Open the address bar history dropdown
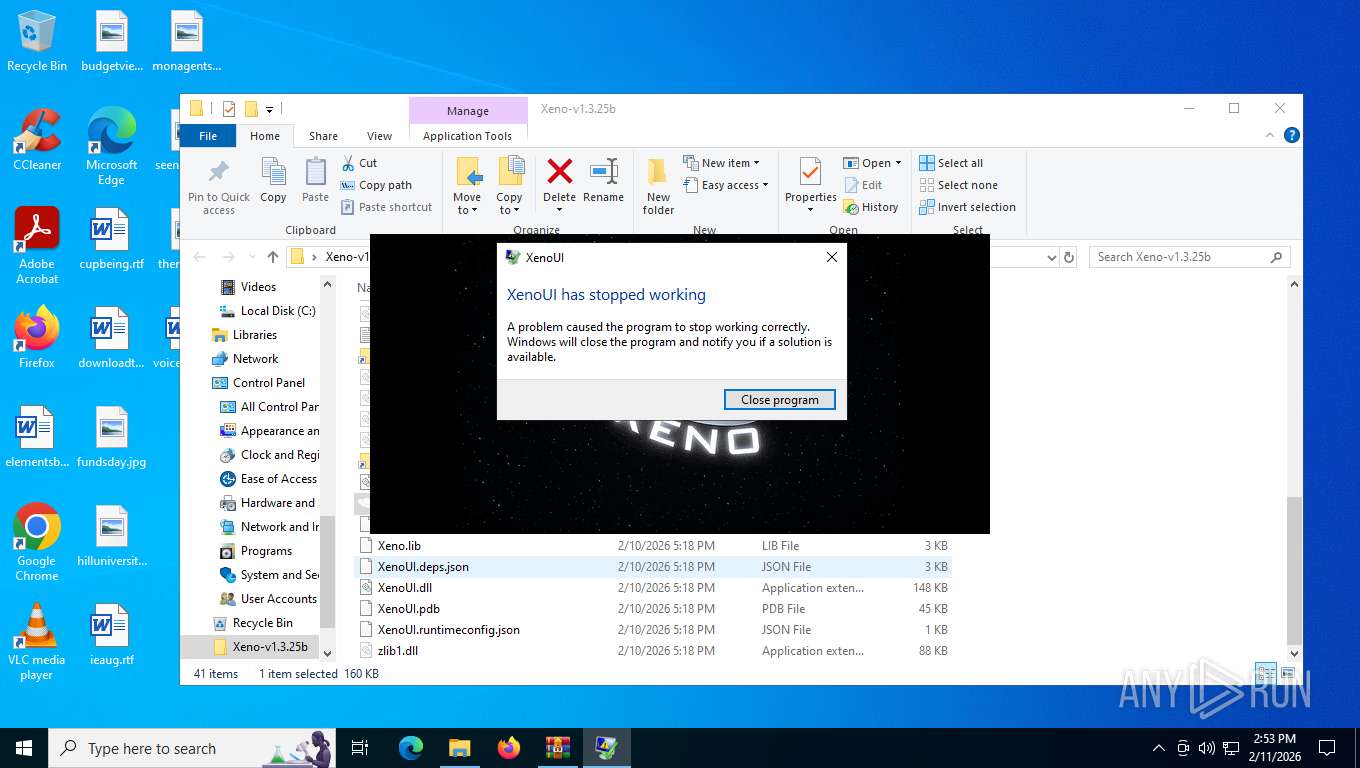This screenshot has width=1360, height=768. click(1051, 257)
